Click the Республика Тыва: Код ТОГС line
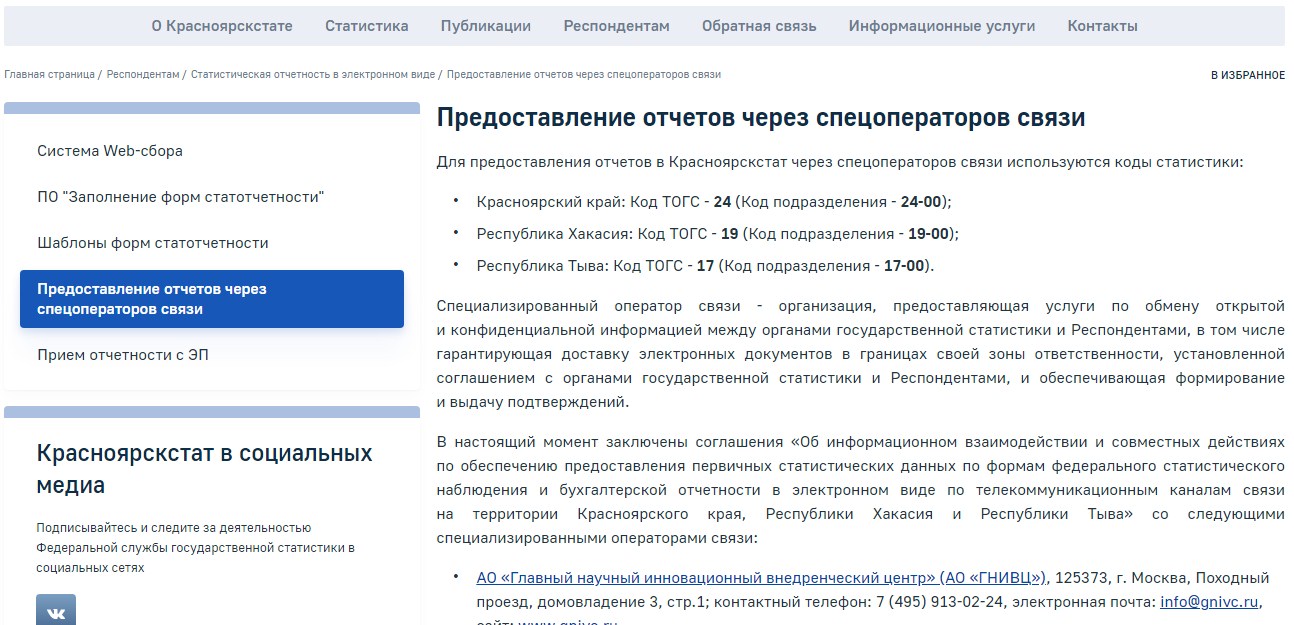This screenshot has height=625, width=1294. [705, 266]
